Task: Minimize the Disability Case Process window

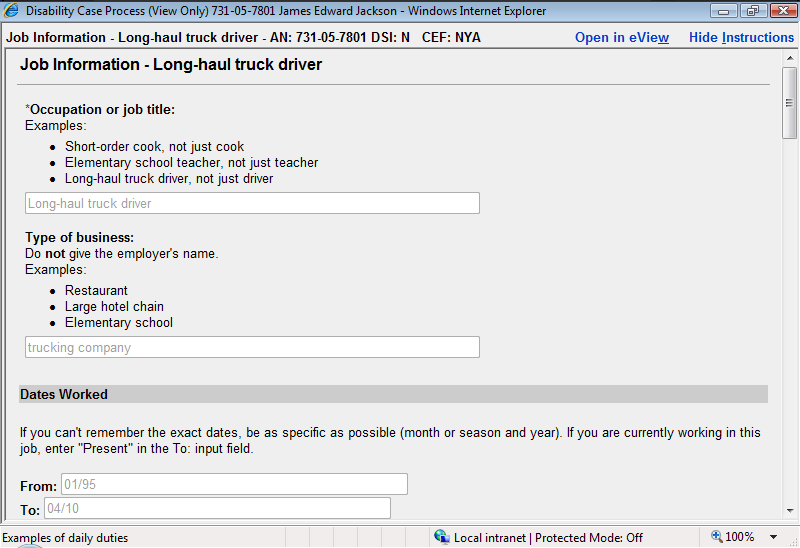Action: coord(722,11)
